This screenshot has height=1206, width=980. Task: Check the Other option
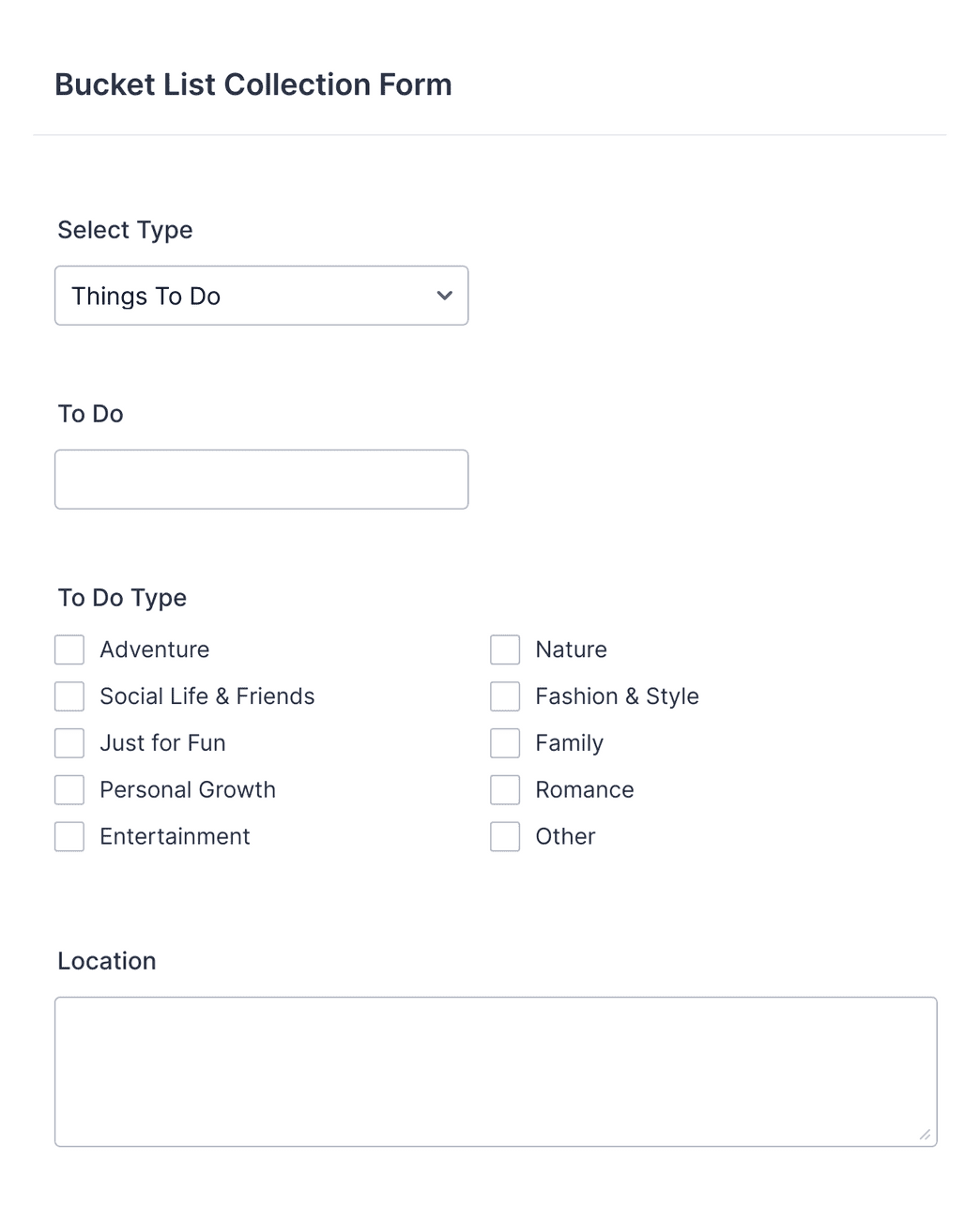coord(504,836)
